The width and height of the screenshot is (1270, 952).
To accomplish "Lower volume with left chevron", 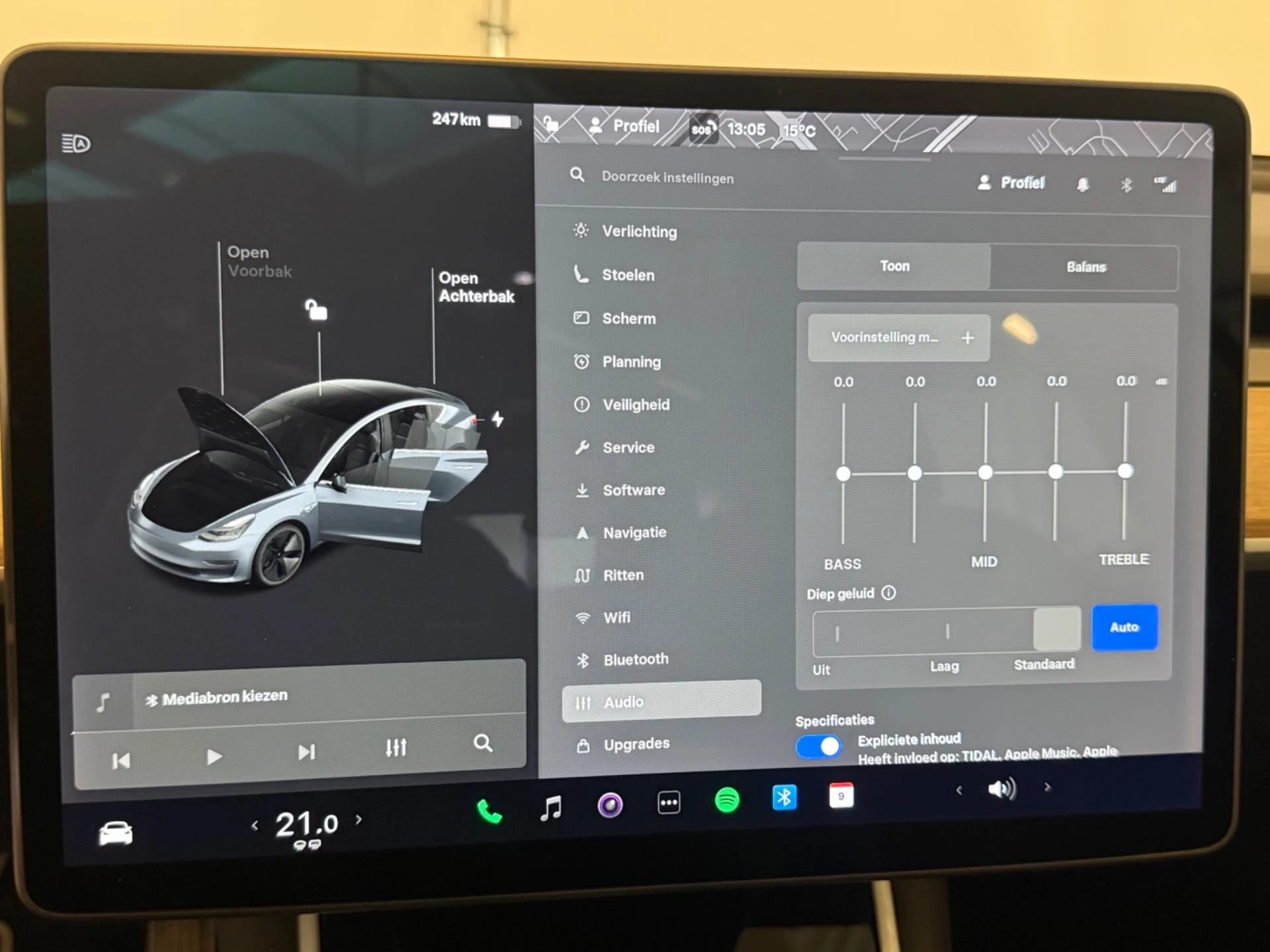I will click(x=959, y=790).
